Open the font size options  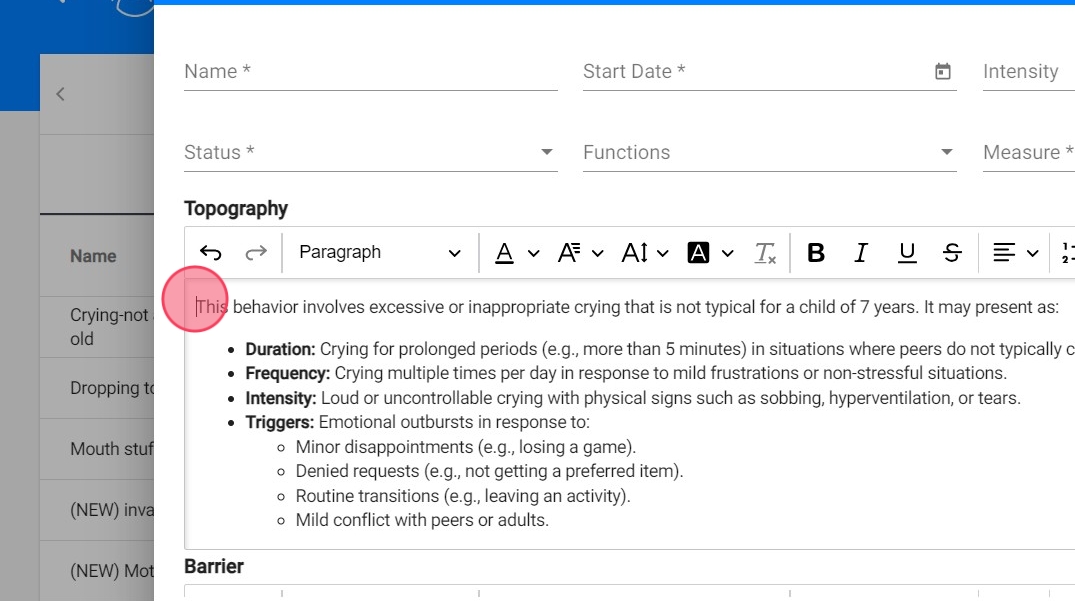[x=645, y=253]
